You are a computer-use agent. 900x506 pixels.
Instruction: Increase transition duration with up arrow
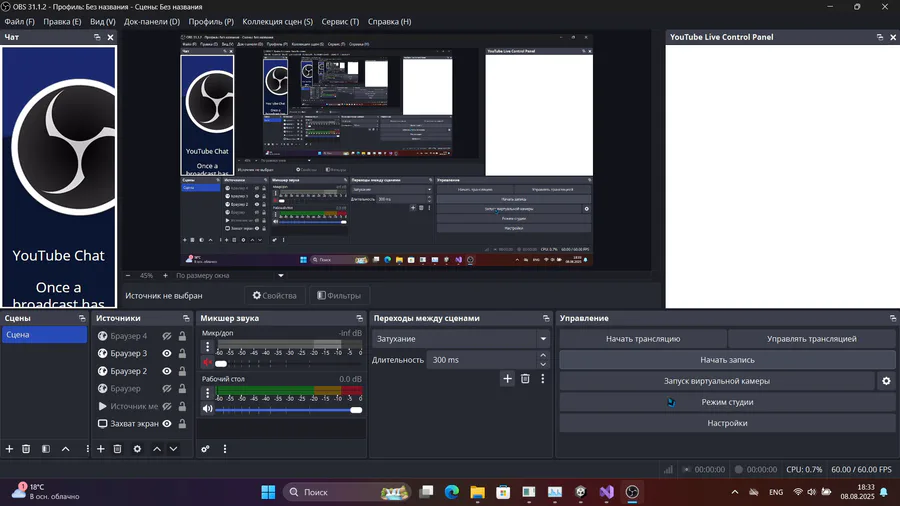543,356
